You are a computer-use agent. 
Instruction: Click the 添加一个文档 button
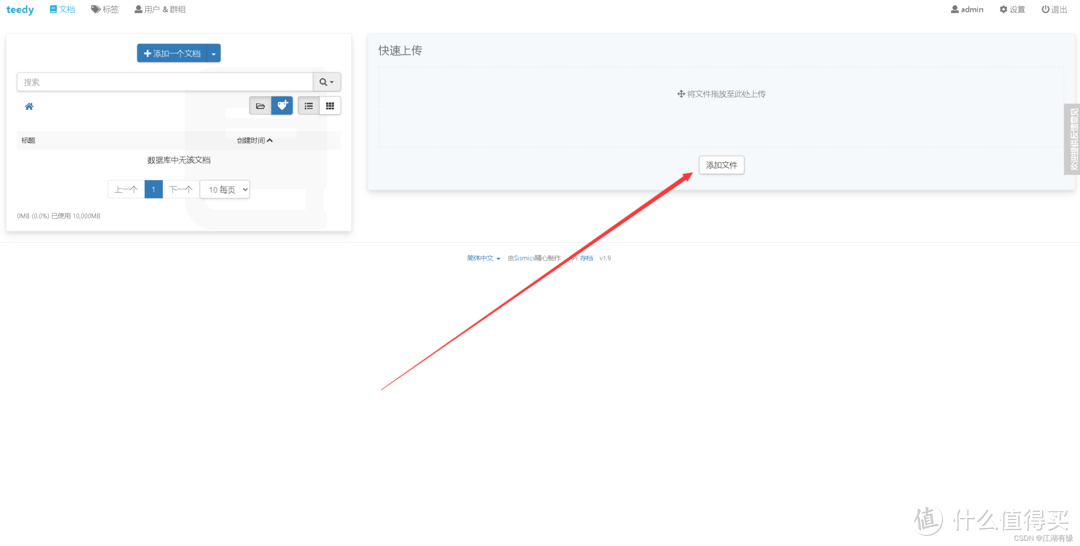tap(172, 53)
